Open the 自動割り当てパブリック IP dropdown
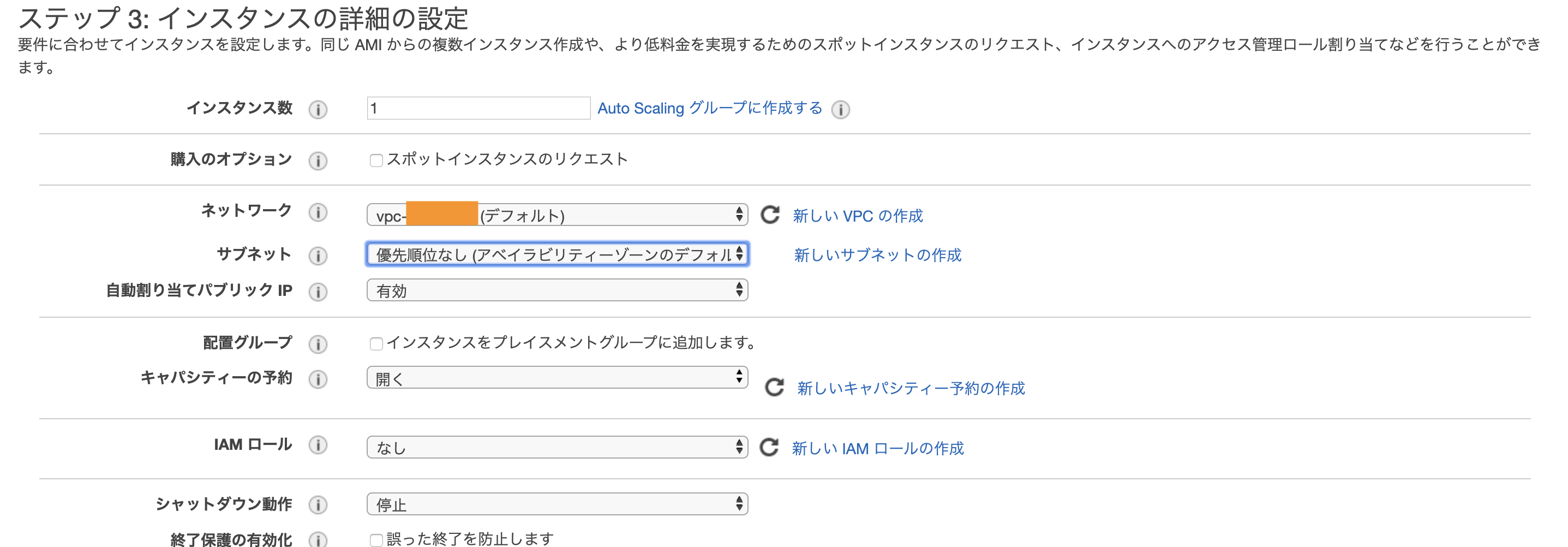1568x547 pixels. coord(556,290)
